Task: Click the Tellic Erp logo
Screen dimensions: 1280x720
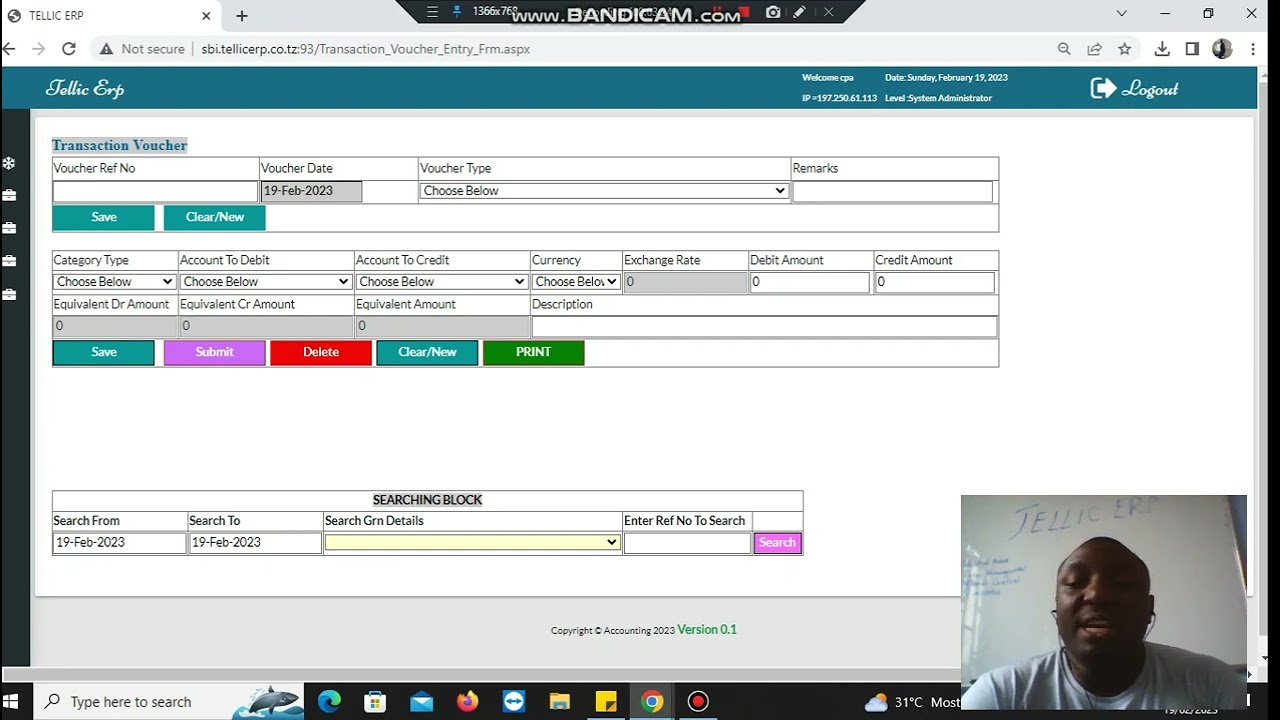Action: point(85,89)
